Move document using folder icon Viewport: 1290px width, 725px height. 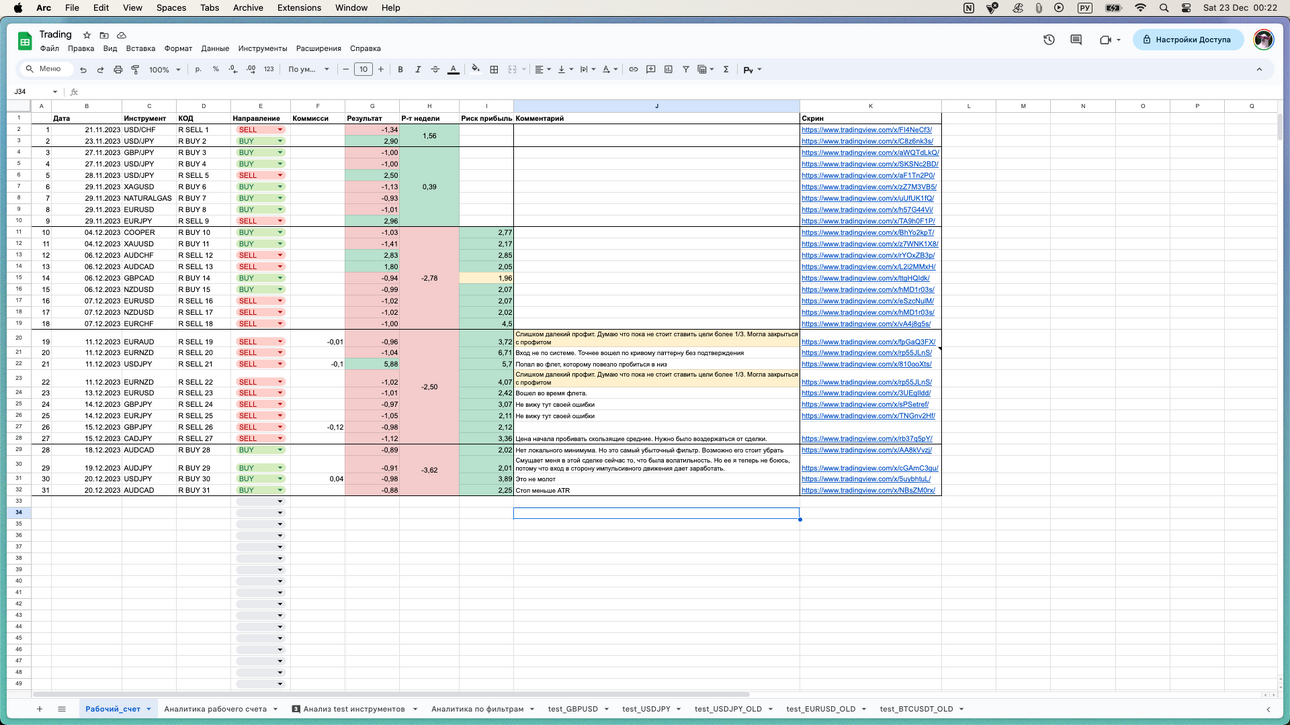coord(104,35)
